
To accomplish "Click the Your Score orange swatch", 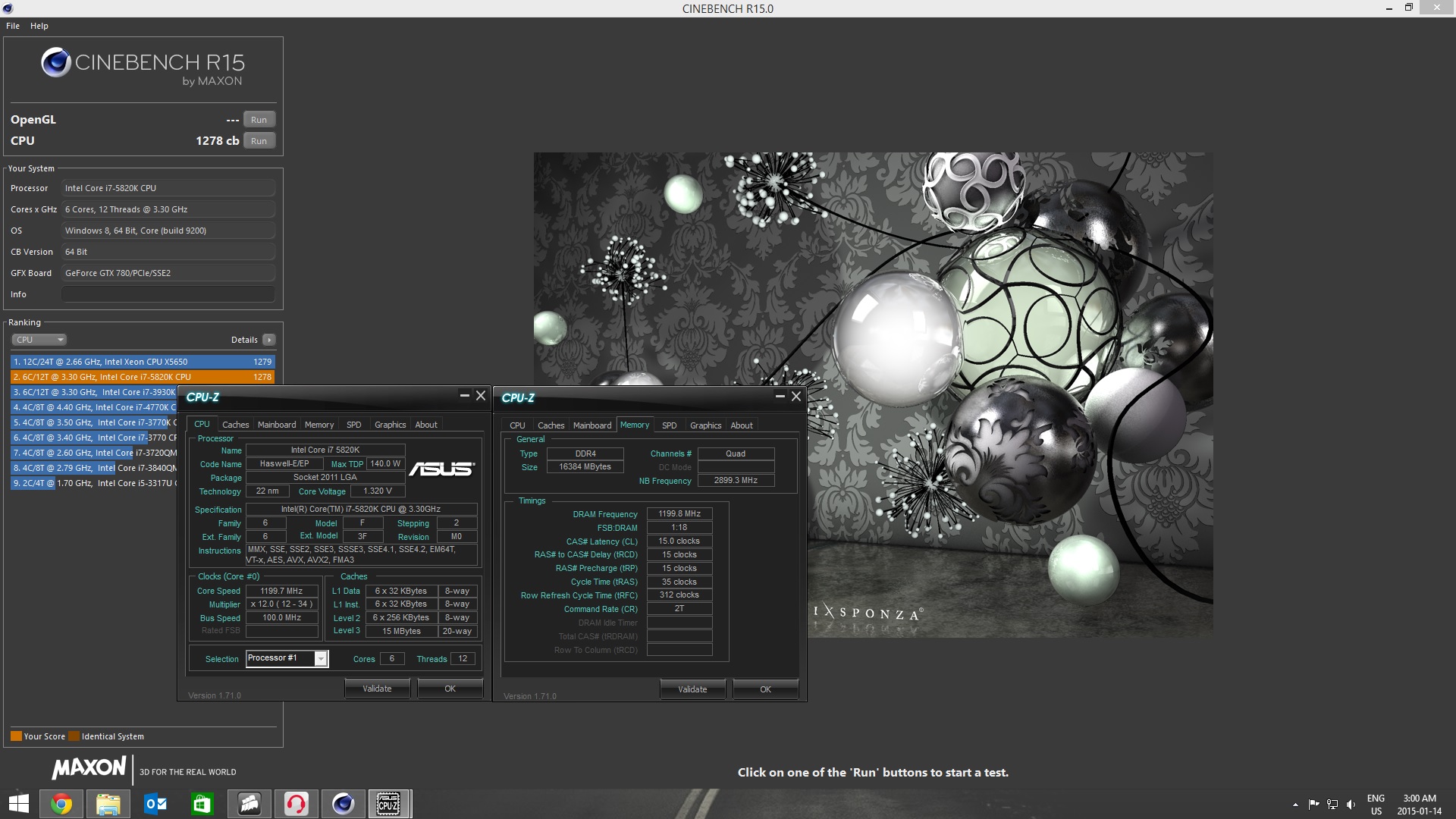I will [x=16, y=736].
